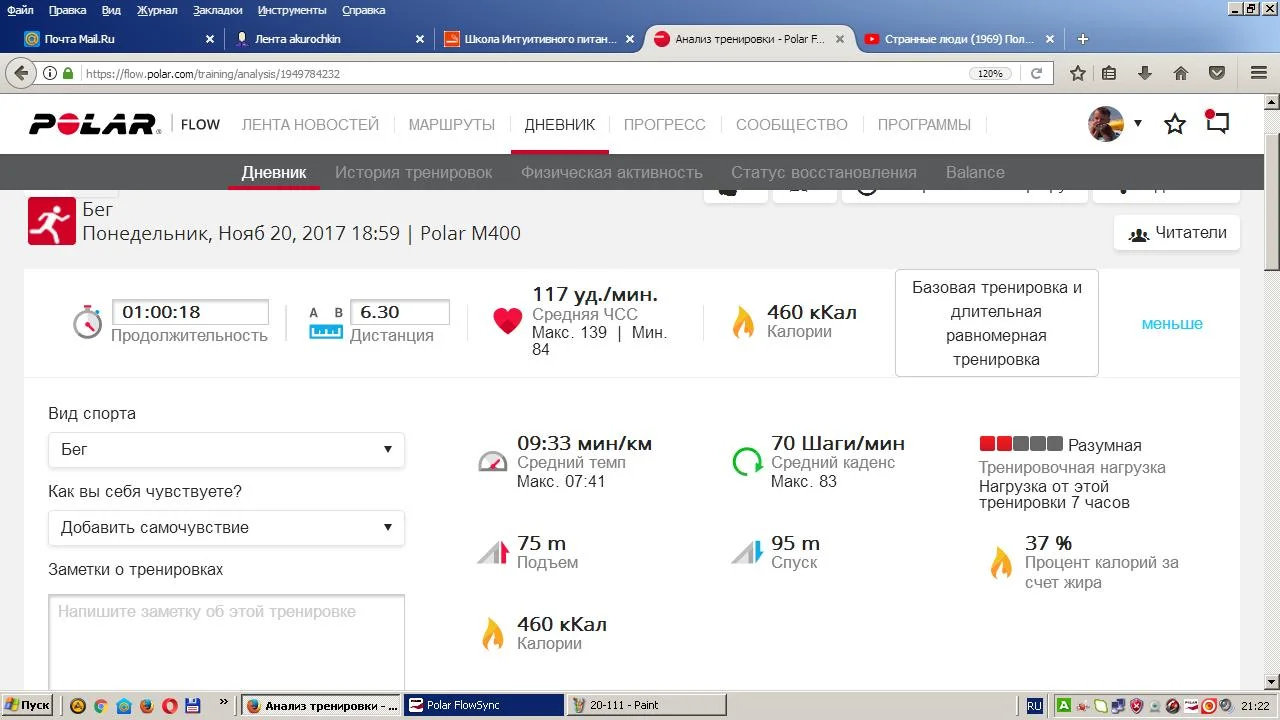The width and height of the screenshot is (1280, 720).
Task: Expand the Вид спорта dropdown
Action: click(226, 450)
